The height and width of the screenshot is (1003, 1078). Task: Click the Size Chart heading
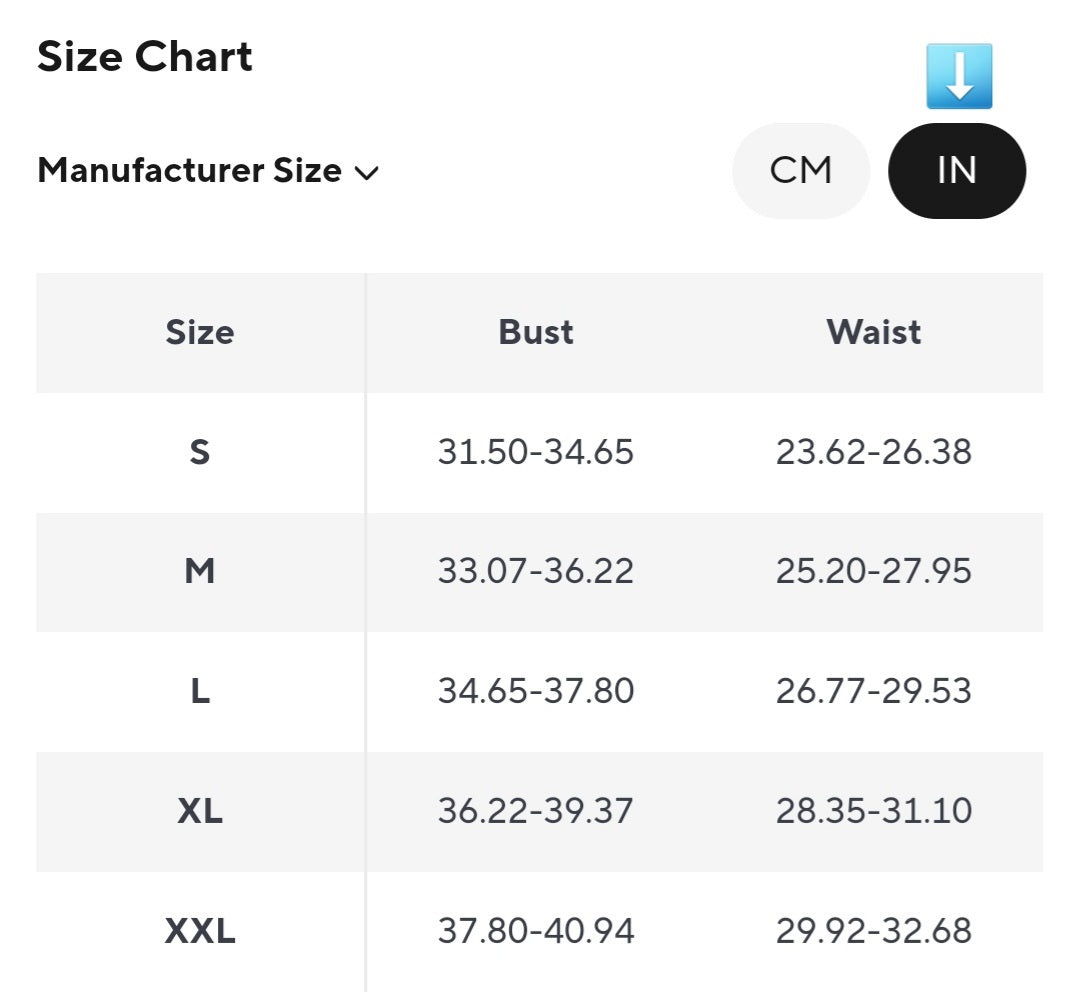[145, 57]
